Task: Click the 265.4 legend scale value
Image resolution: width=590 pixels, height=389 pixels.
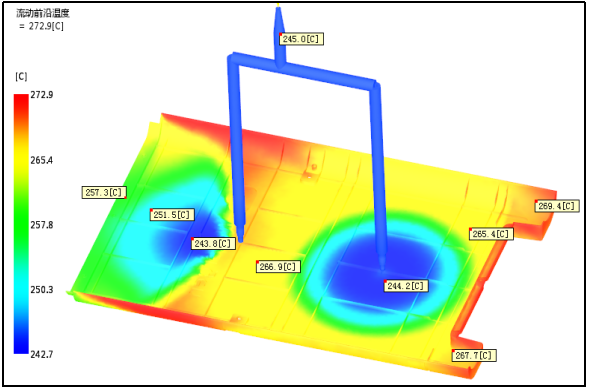Action: coord(42,160)
